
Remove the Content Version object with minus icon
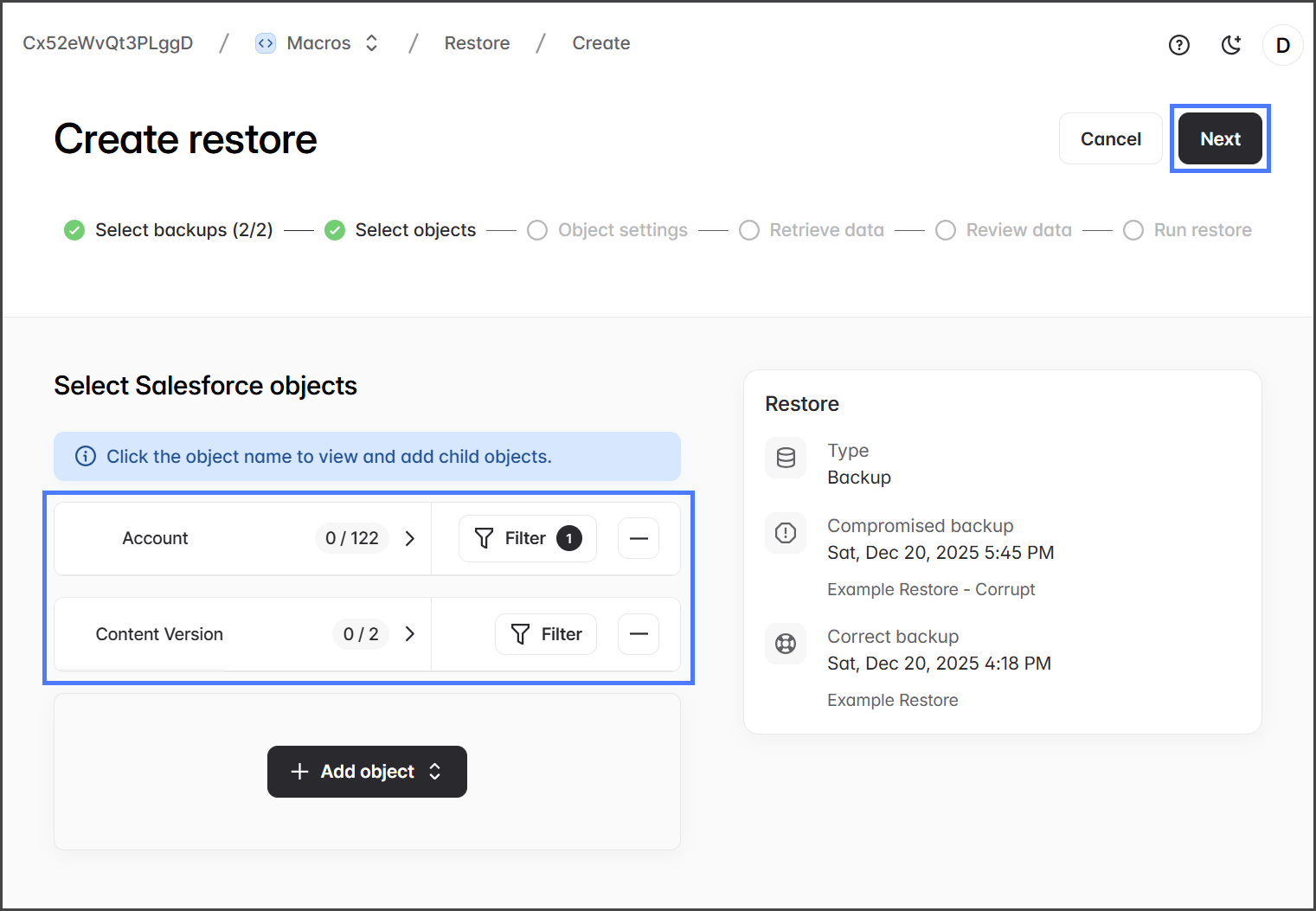pyautogui.click(x=639, y=634)
